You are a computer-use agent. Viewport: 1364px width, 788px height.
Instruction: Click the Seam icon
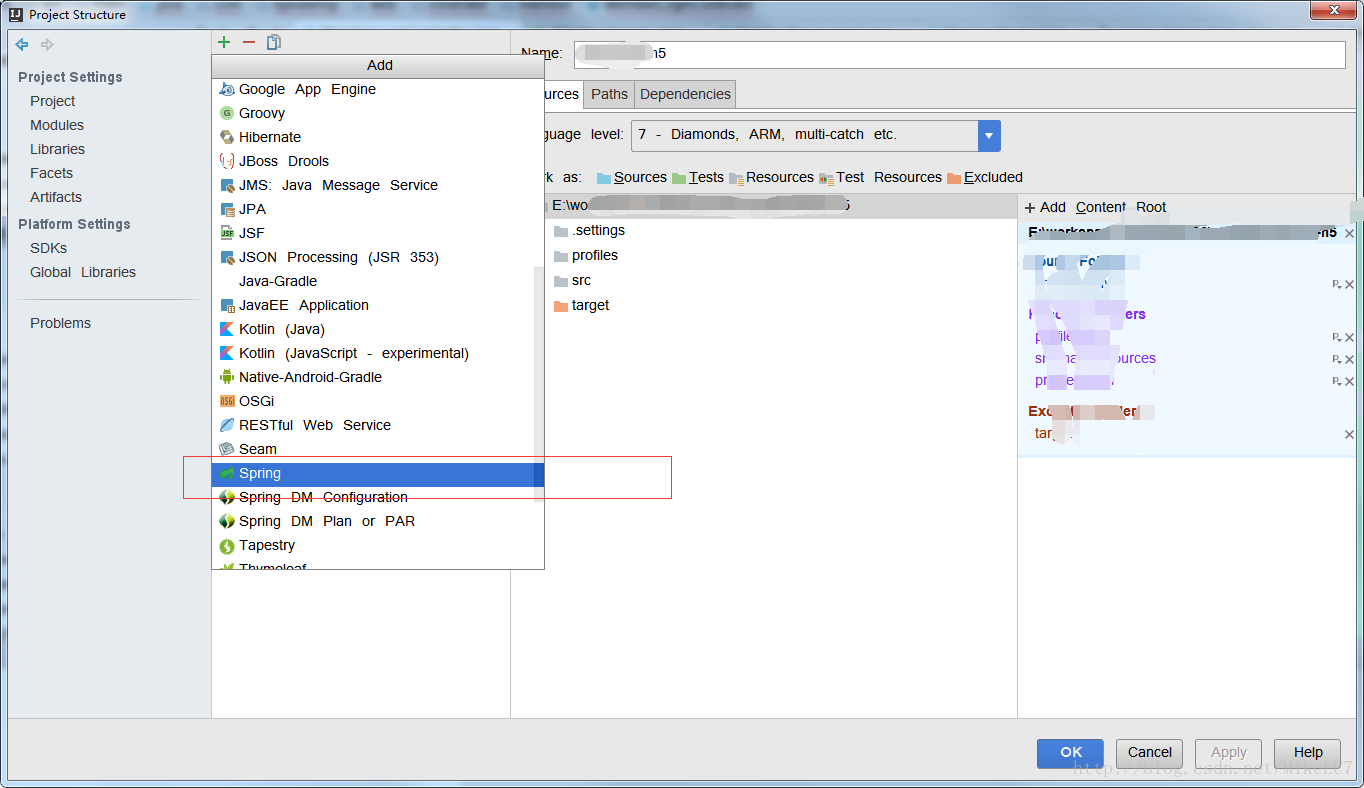coord(227,449)
